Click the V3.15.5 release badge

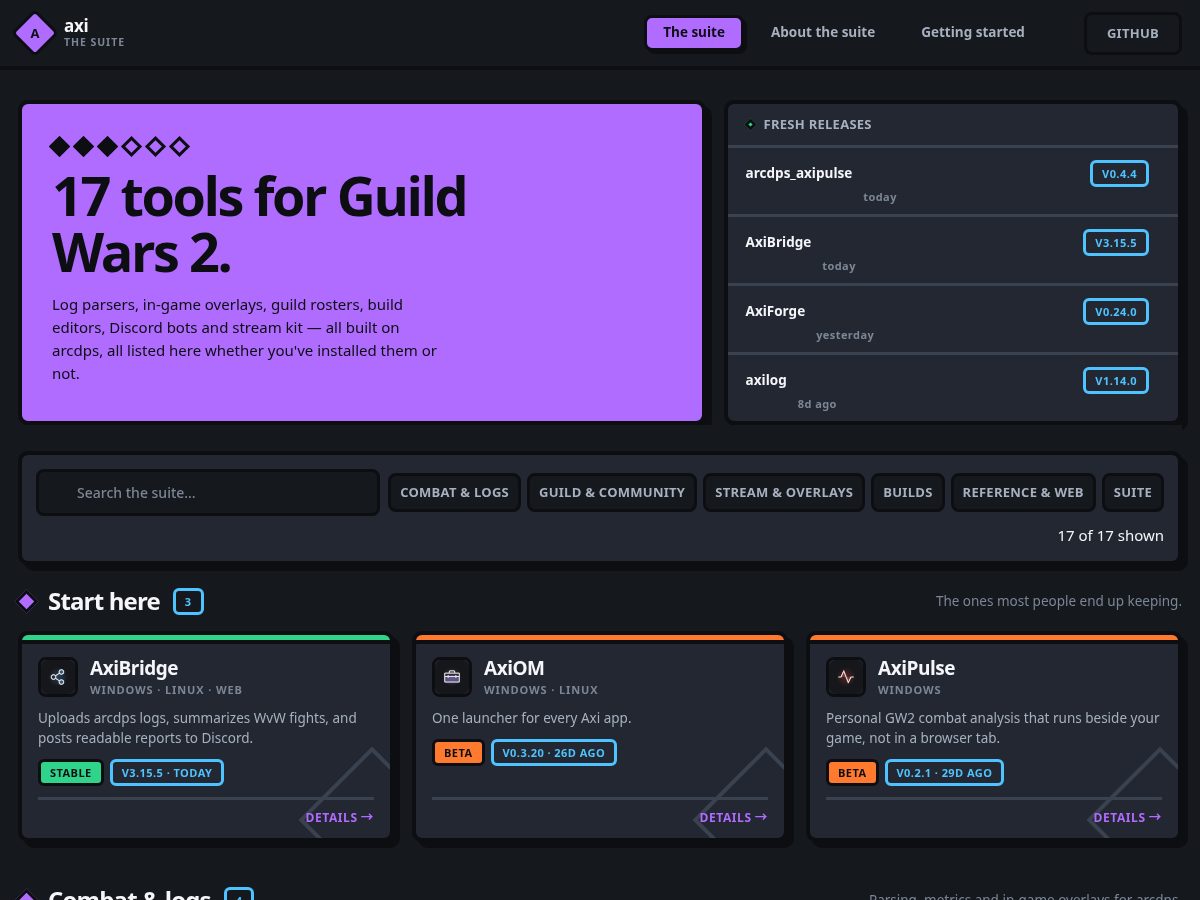coord(1116,243)
